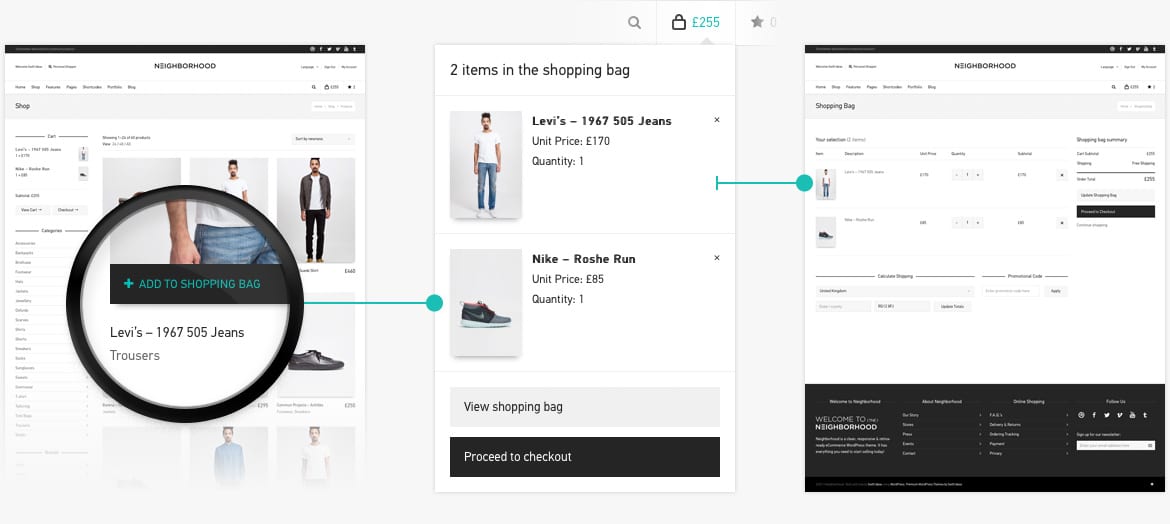Click the Twitter icon in the dark footer
The image size is (1170, 524).
pos(1107,415)
